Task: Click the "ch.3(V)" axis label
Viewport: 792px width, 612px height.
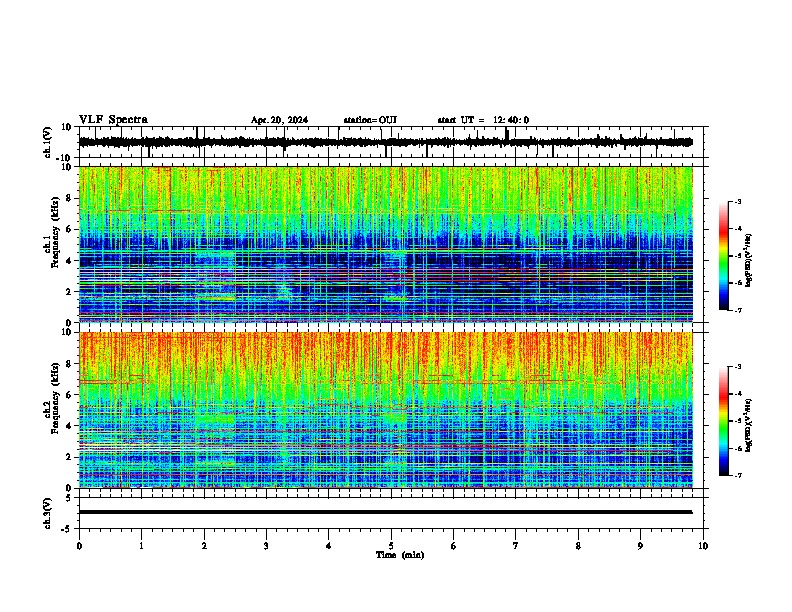Action: point(48,513)
